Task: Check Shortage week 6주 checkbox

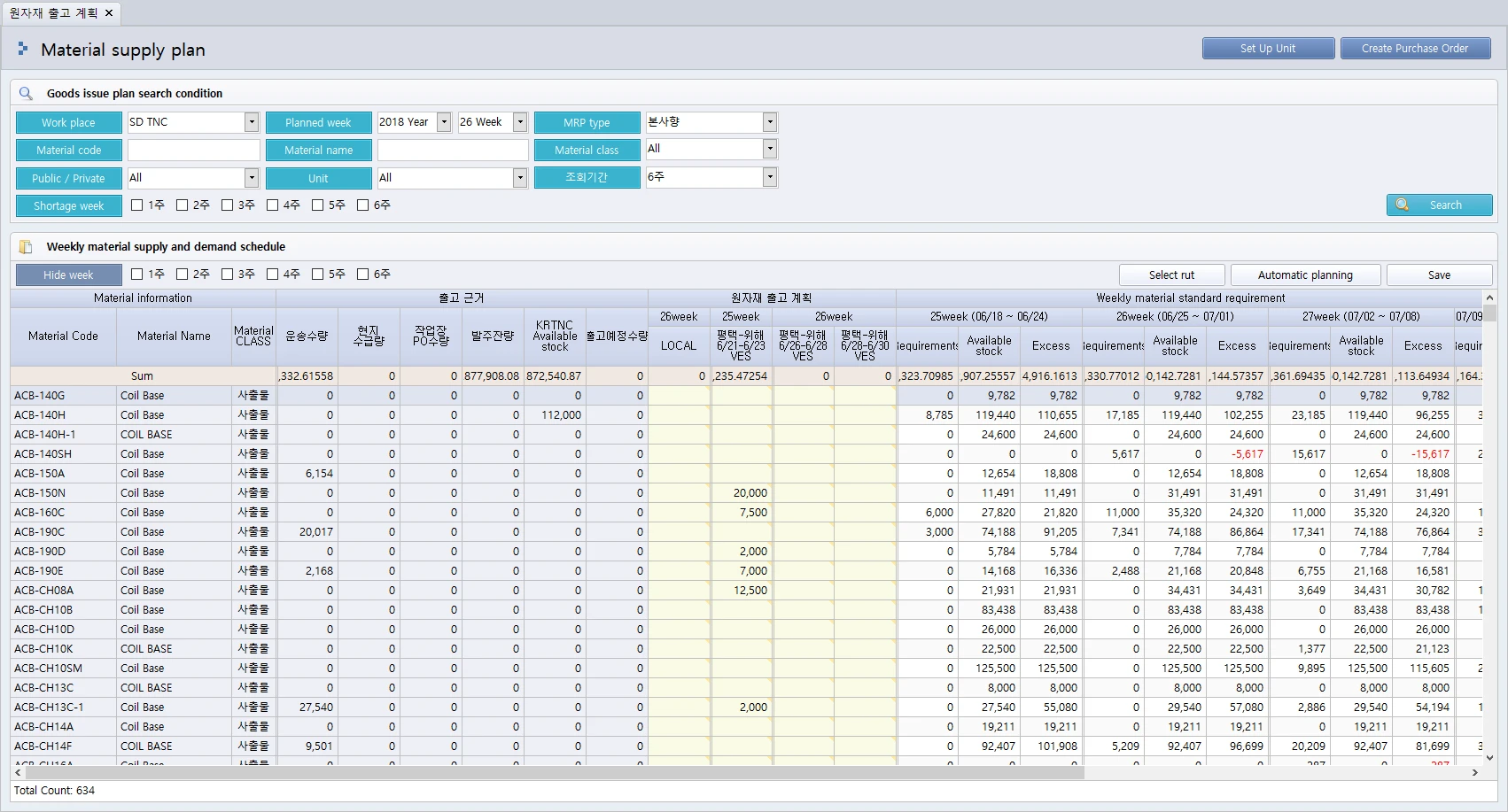Action: 363,205
